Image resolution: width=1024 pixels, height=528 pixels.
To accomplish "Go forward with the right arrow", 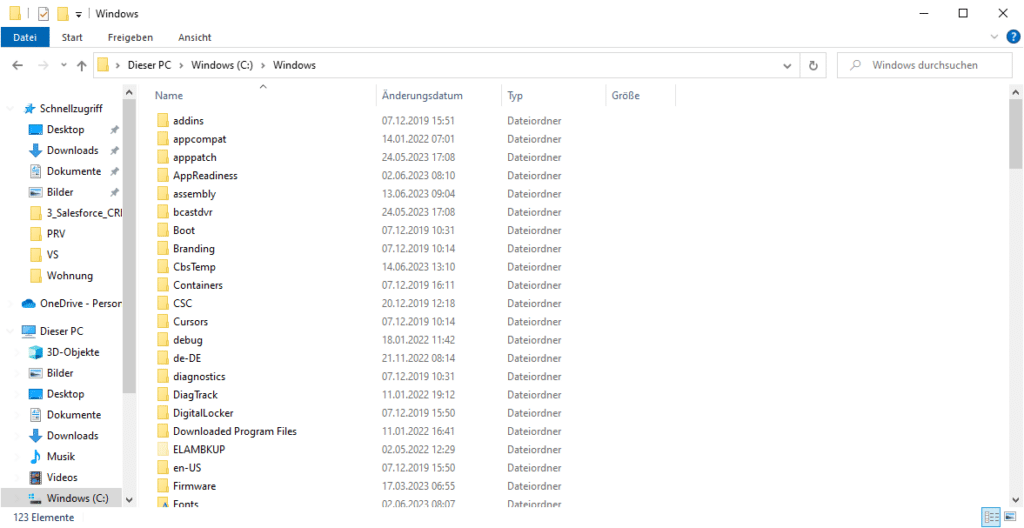I will click(x=42, y=65).
